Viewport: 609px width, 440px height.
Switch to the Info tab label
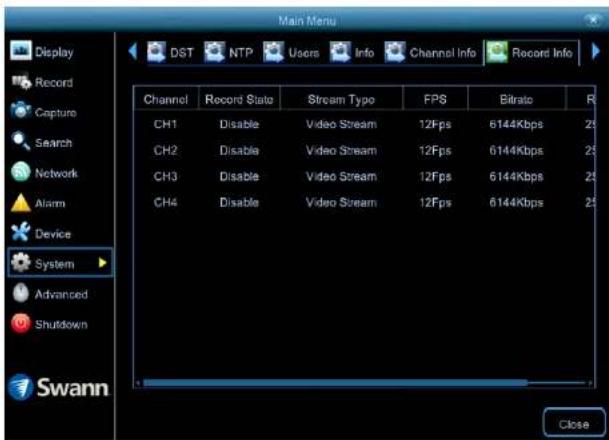[x=364, y=52]
